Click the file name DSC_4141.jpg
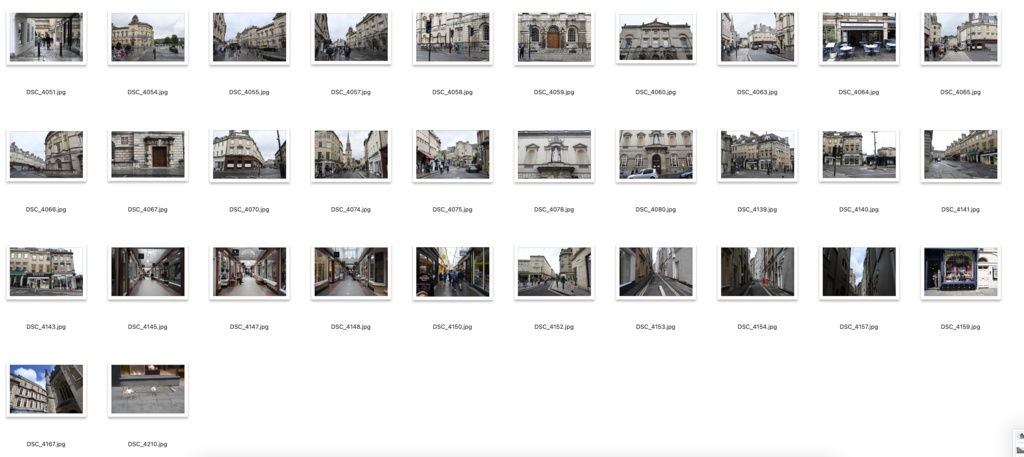Viewport: 1024px width, 457px height. tap(961, 210)
